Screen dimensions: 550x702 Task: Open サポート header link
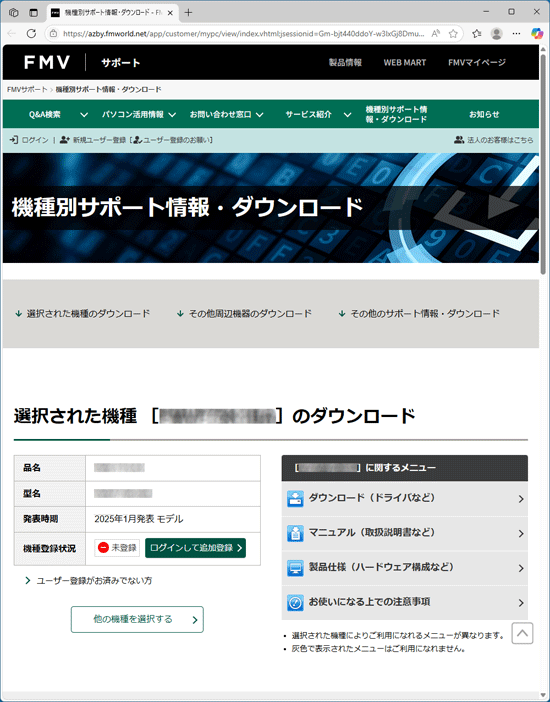click(120, 63)
